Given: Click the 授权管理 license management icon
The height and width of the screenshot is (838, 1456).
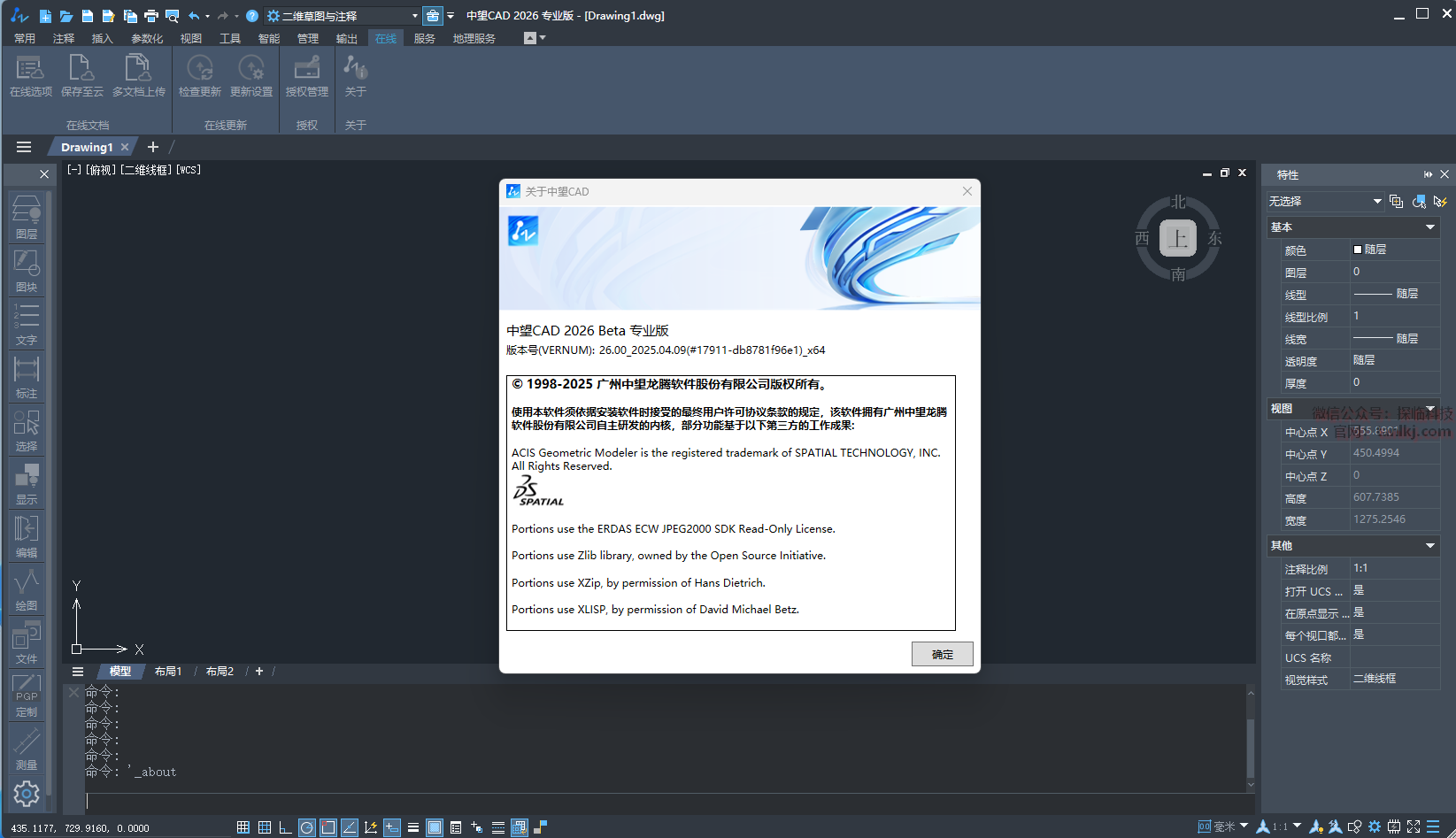Looking at the screenshot, I should coord(307,75).
